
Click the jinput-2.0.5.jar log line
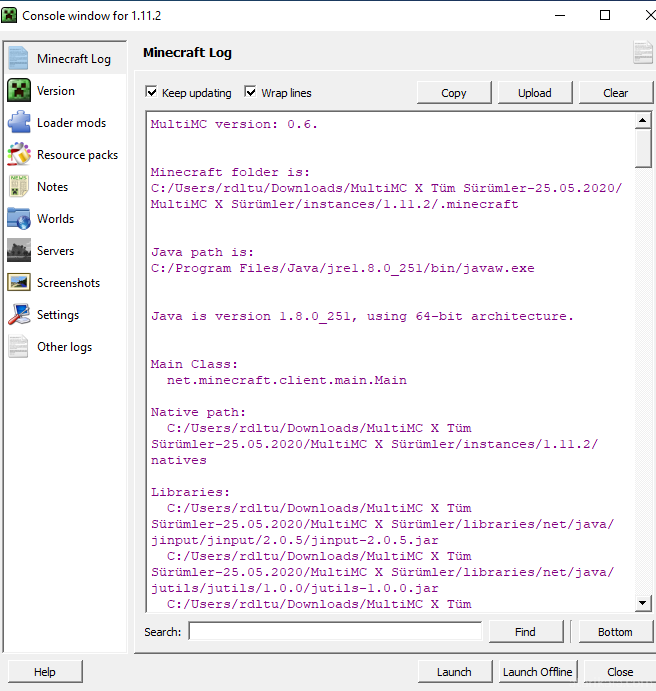coord(295,540)
